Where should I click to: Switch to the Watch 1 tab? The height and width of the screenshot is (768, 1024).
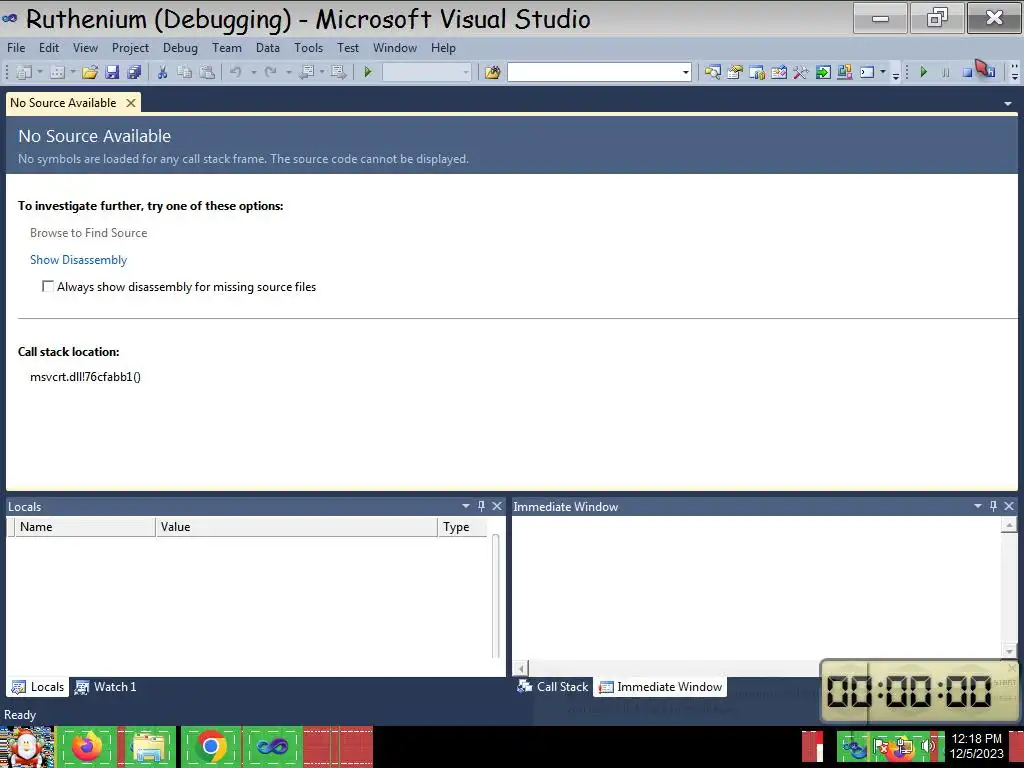pyautogui.click(x=105, y=687)
